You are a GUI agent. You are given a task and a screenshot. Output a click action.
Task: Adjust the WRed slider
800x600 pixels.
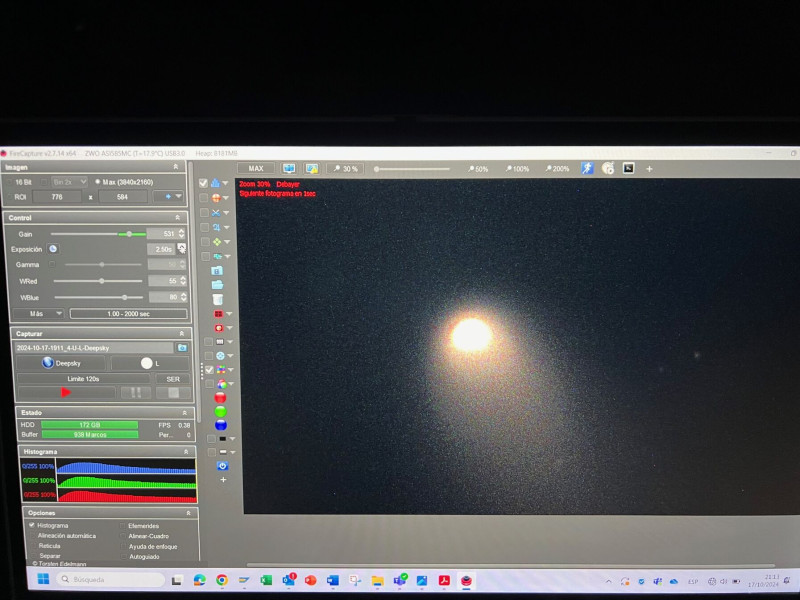coord(102,281)
